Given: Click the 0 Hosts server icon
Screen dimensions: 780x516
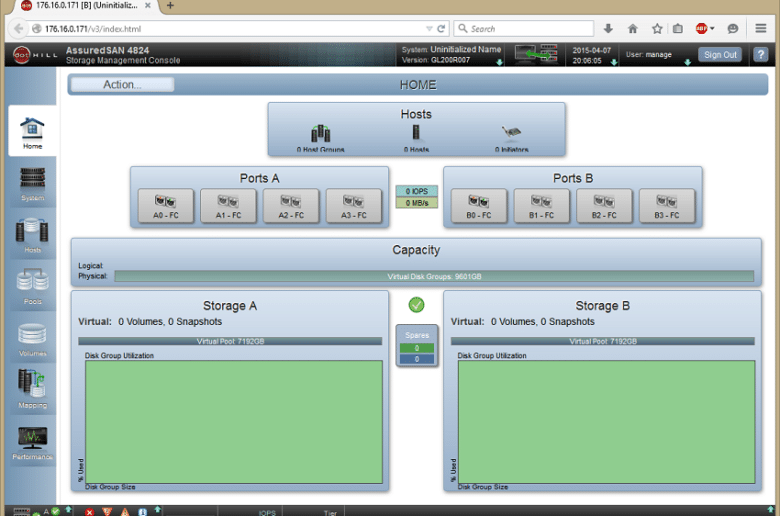Looking at the screenshot, I should 416,132.
